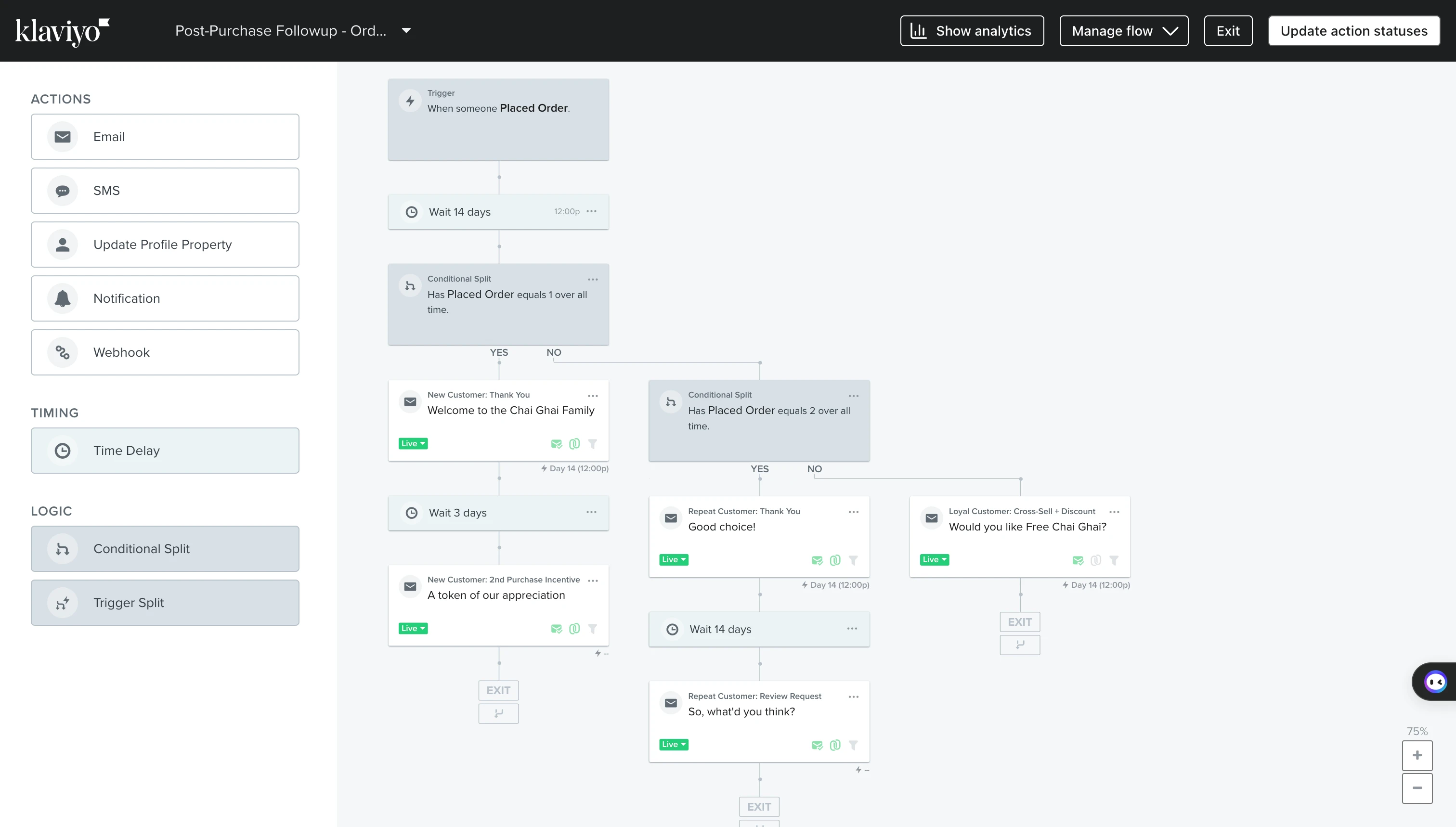Click the 12:00p time on Wait 14 days
The width and height of the screenshot is (1456, 827).
point(566,211)
